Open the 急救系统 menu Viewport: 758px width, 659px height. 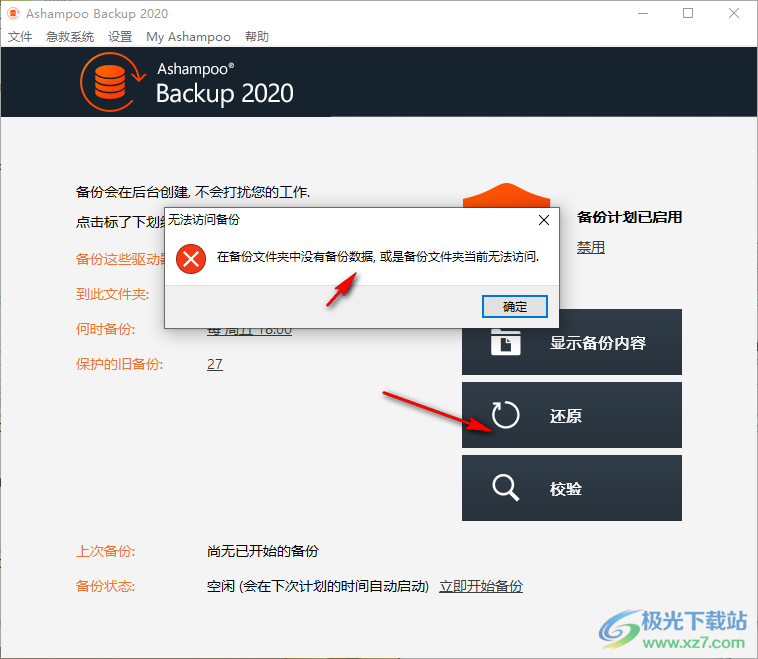pos(70,37)
